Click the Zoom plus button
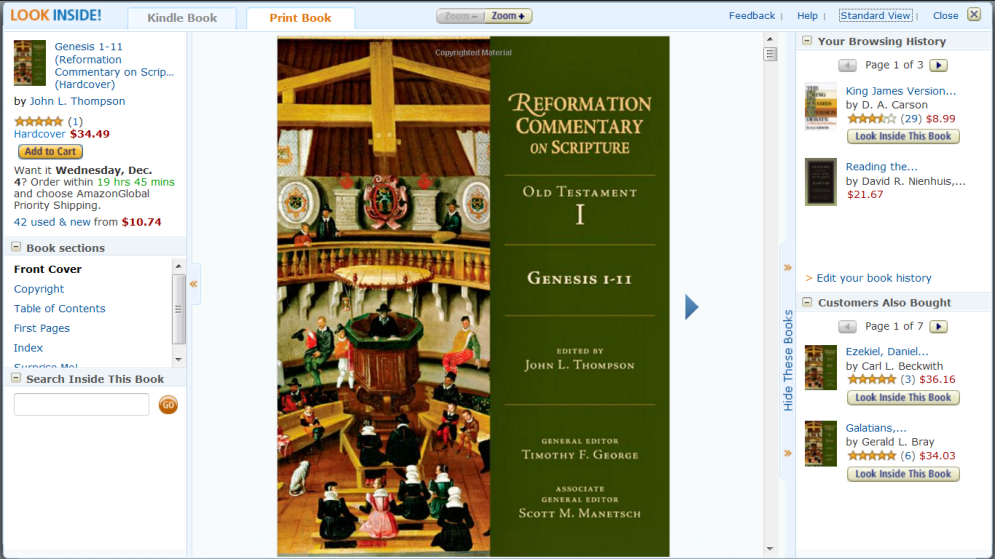Viewport: 995px width, 559px height. point(508,16)
